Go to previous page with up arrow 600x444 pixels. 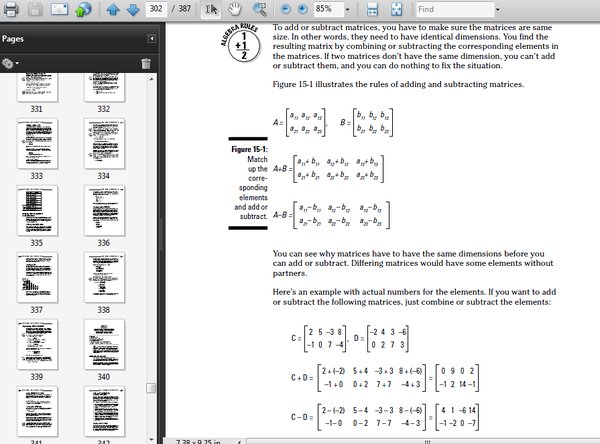click(x=113, y=9)
